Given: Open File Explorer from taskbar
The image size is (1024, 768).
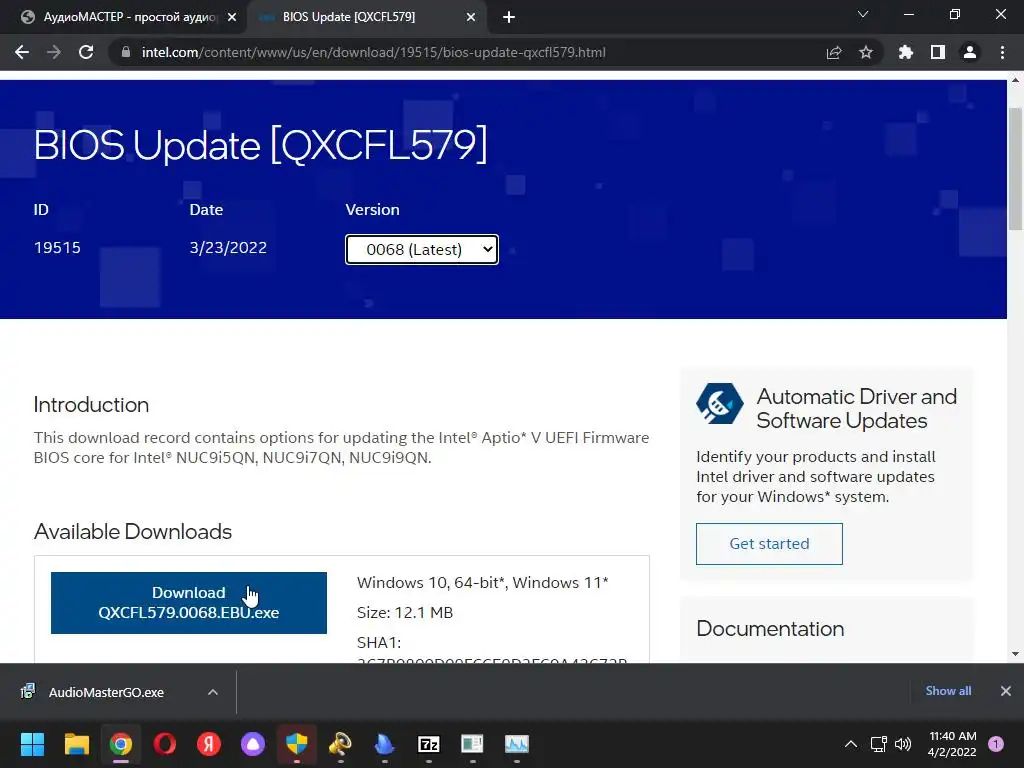Looking at the screenshot, I should [76, 744].
